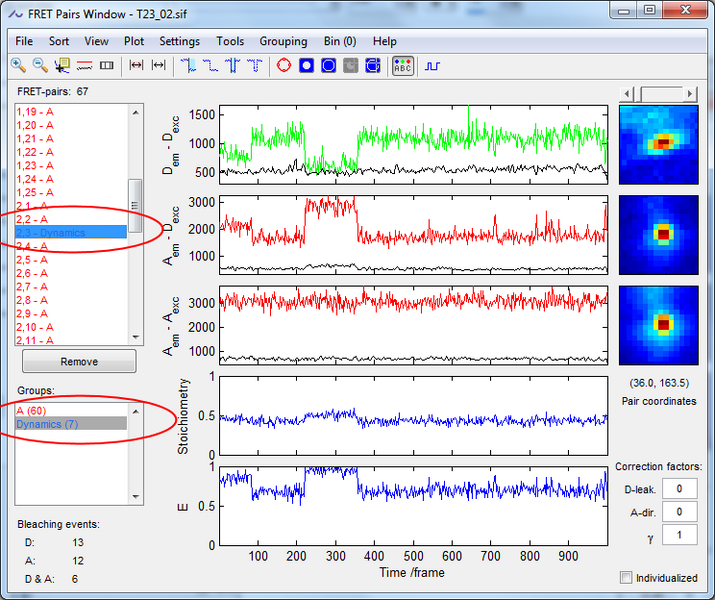The height and width of the screenshot is (600, 715).
Task: Select FRET pair 2,5 - A in list
Action: point(35,259)
